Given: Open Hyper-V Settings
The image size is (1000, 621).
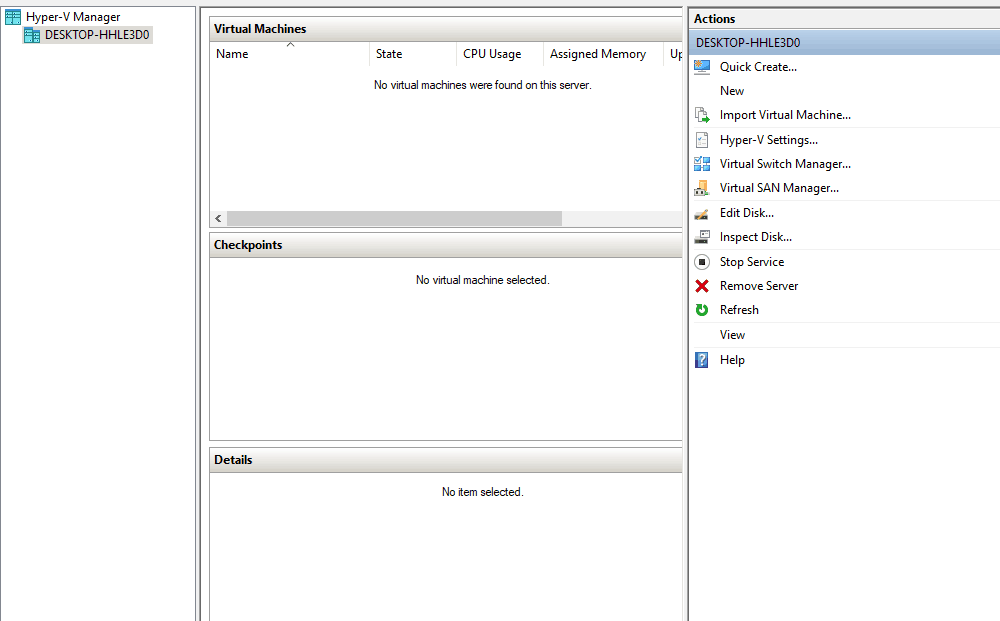Looking at the screenshot, I should pos(768,140).
